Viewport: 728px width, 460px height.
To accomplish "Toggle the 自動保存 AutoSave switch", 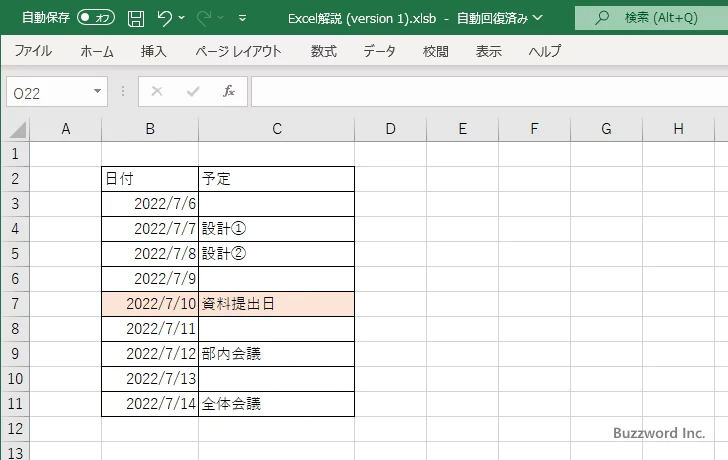I will point(96,18).
